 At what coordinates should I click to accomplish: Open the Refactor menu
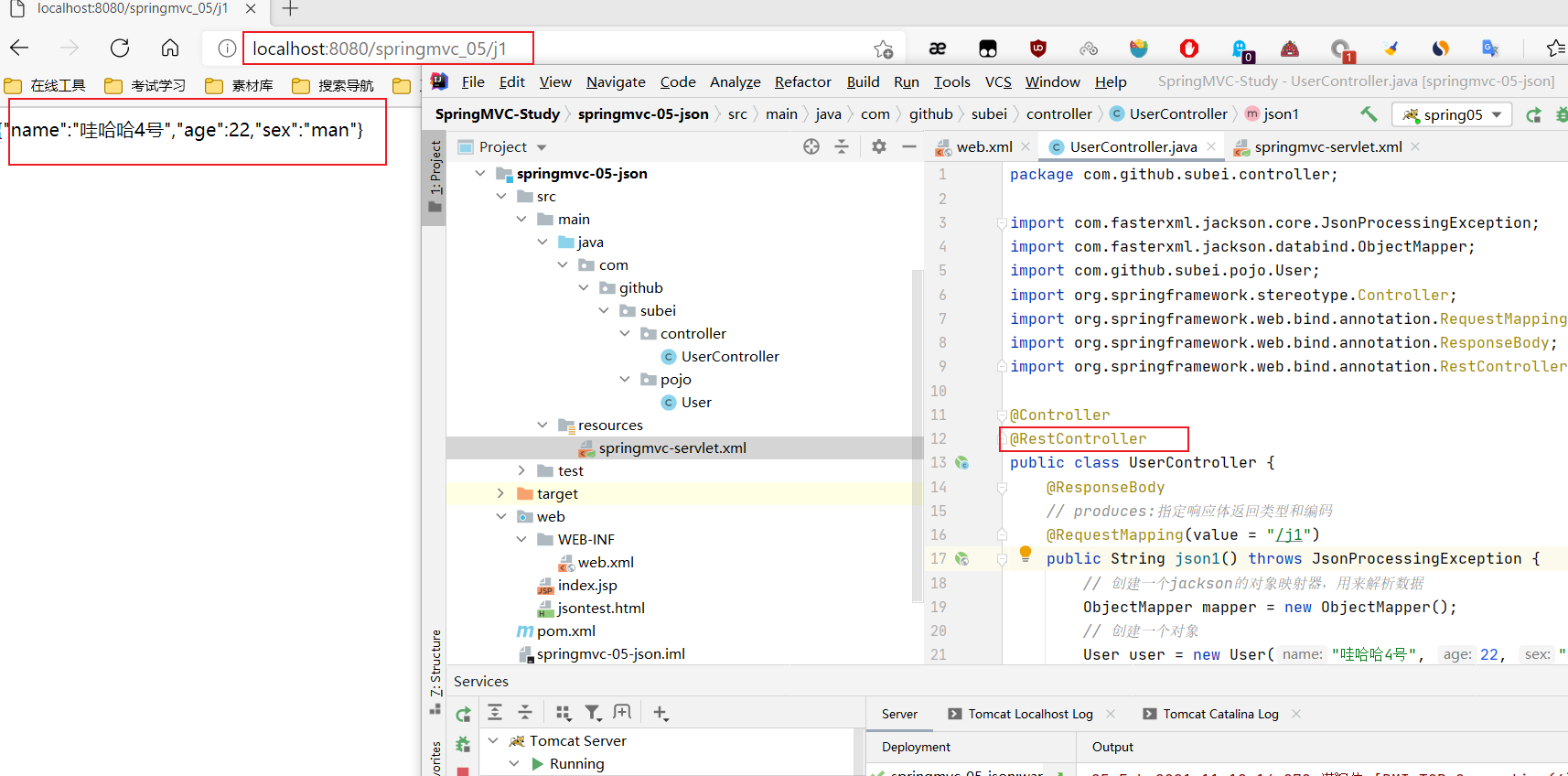coord(802,81)
